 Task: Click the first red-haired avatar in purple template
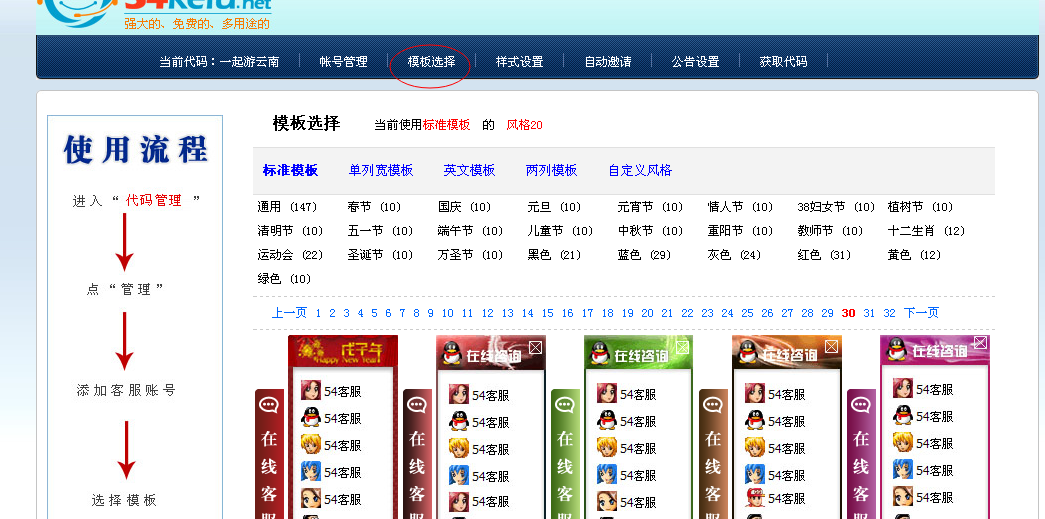[903, 388]
